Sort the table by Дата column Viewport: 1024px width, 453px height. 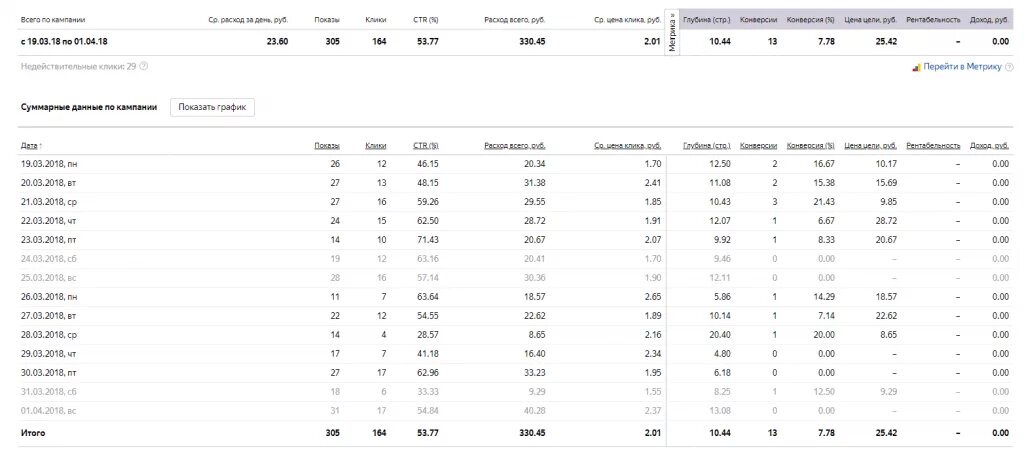(30, 146)
